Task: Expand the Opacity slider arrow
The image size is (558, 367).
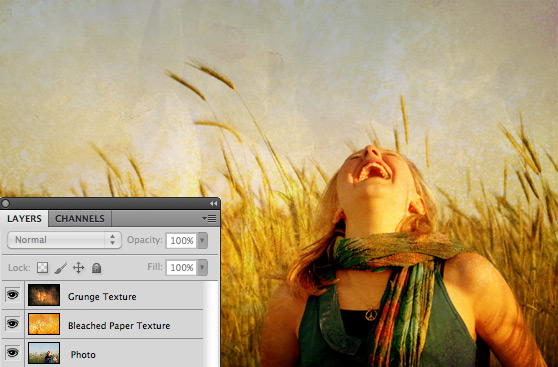Action: (x=202, y=240)
